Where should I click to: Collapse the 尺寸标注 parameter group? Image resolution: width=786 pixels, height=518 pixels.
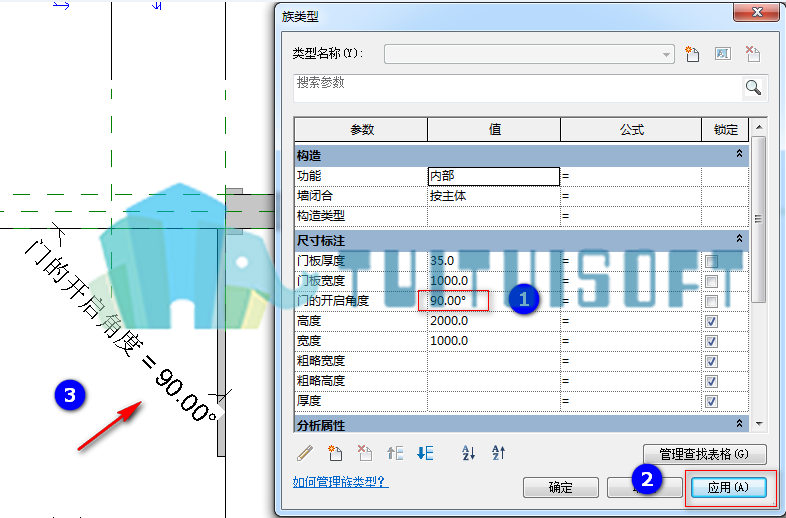739,239
